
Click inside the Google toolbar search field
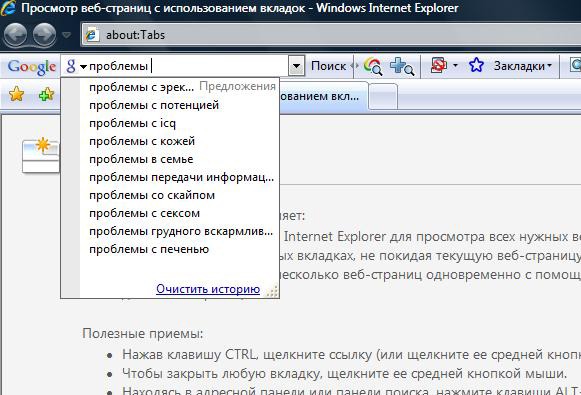(x=187, y=66)
